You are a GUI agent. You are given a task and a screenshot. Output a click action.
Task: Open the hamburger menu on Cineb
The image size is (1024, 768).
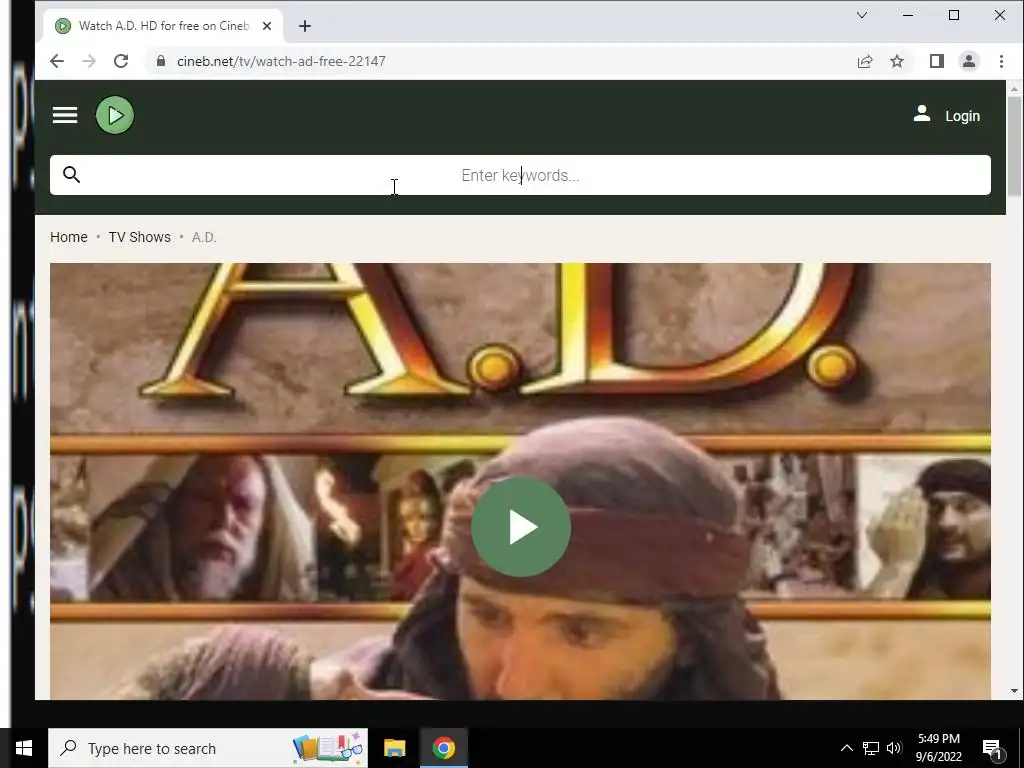coord(65,116)
